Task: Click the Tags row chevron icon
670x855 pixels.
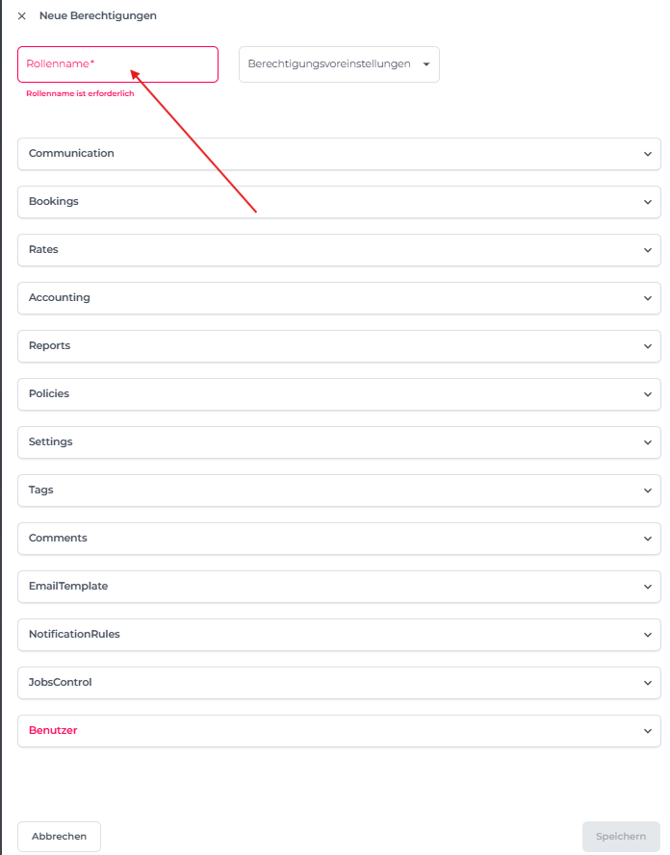Action: point(648,490)
